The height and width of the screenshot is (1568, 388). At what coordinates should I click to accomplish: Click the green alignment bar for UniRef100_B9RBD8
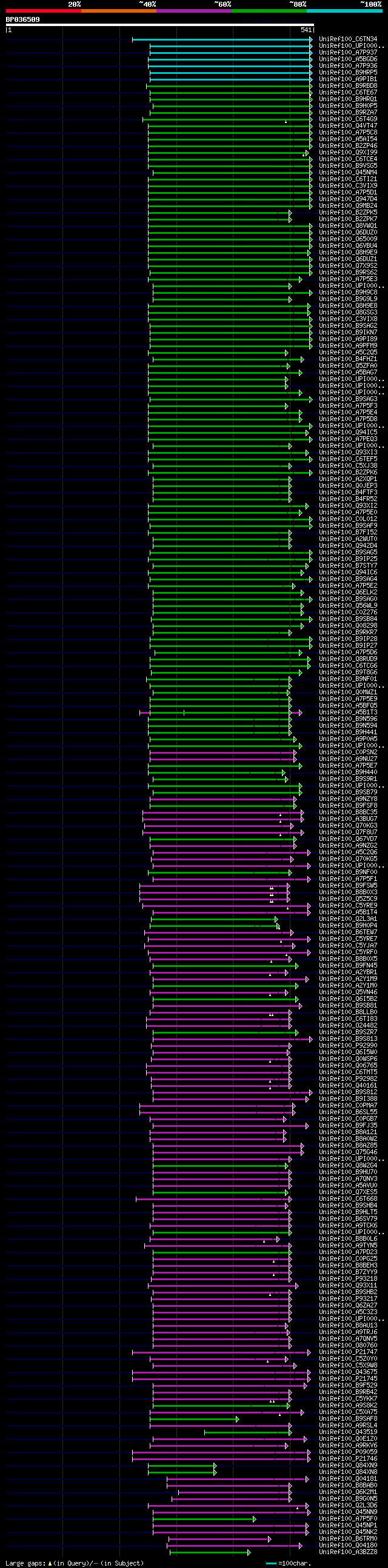(230, 87)
